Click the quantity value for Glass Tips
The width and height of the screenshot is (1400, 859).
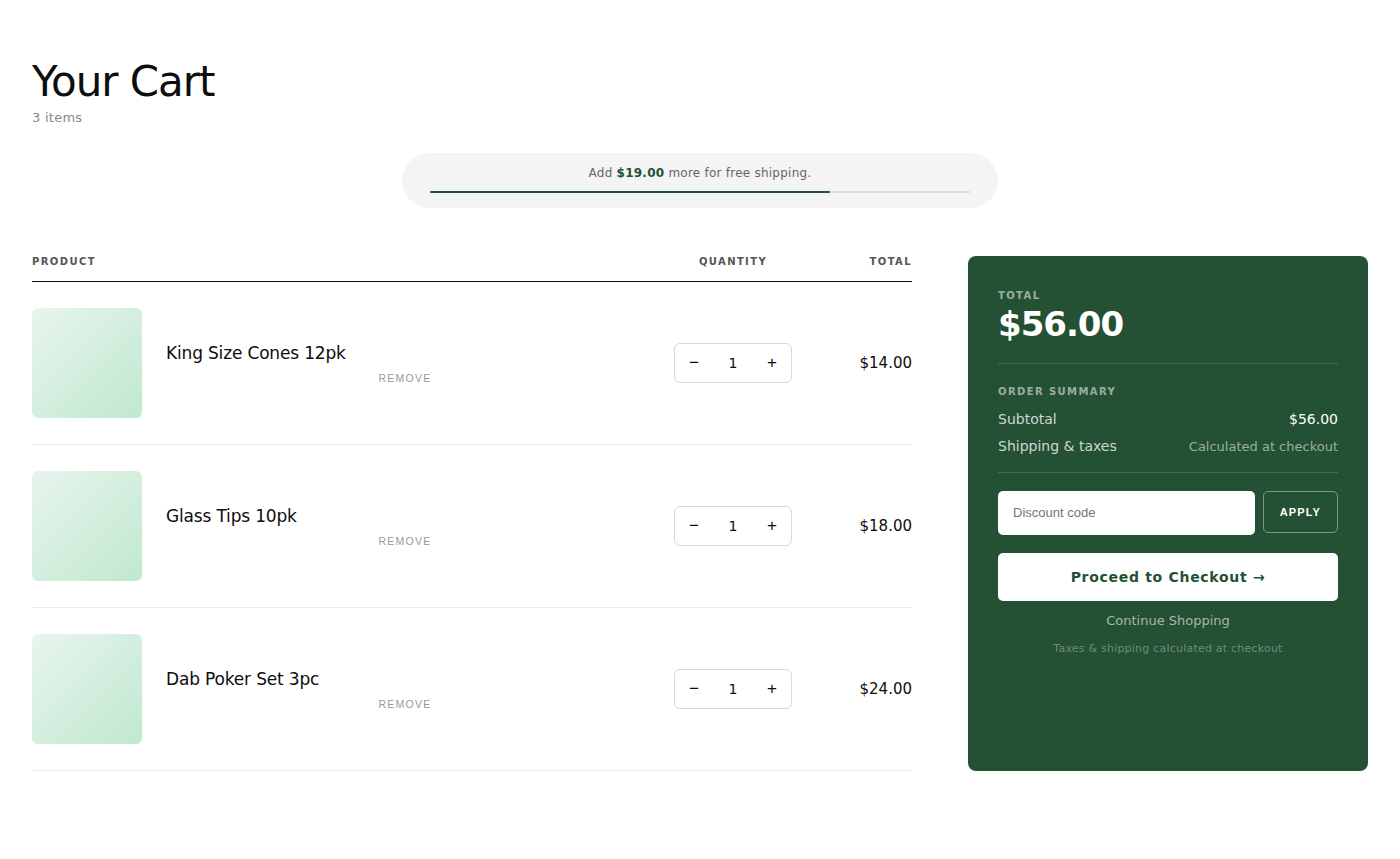pos(733,526)
